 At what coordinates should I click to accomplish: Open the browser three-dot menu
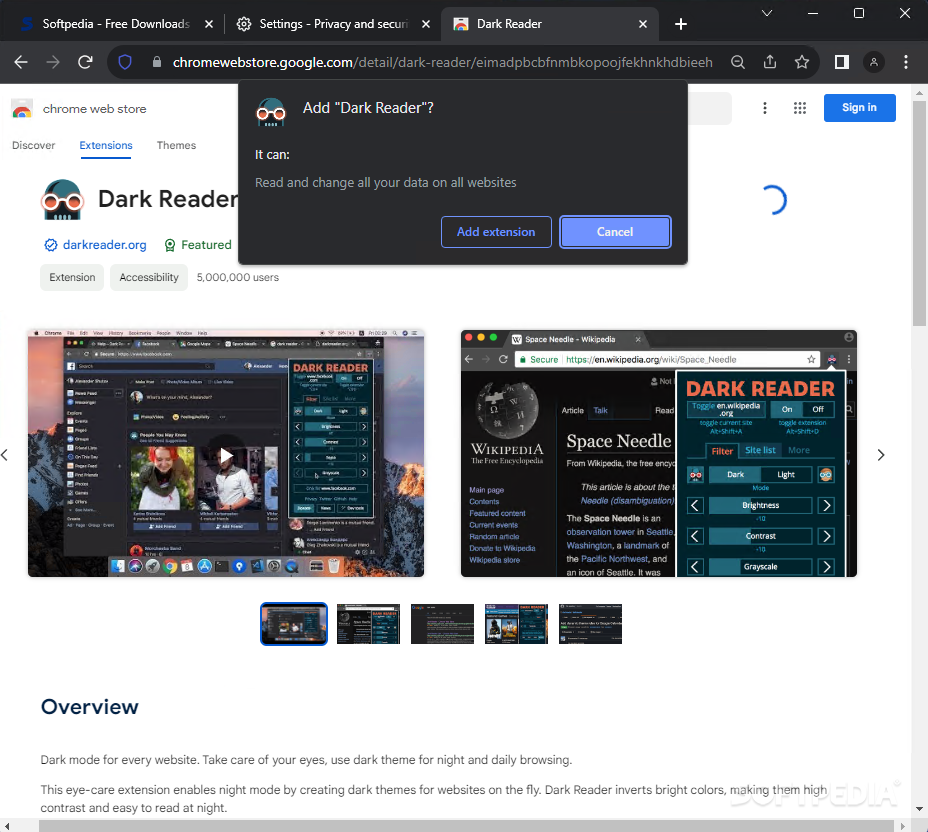click(x=906, y=62)
